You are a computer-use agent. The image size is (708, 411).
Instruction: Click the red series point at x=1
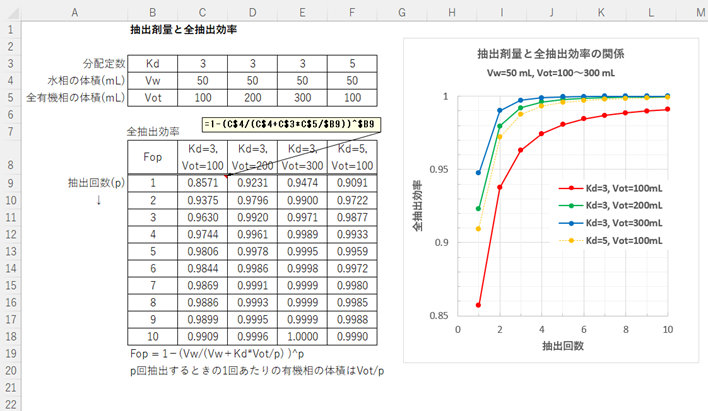(x=479, y=305)
